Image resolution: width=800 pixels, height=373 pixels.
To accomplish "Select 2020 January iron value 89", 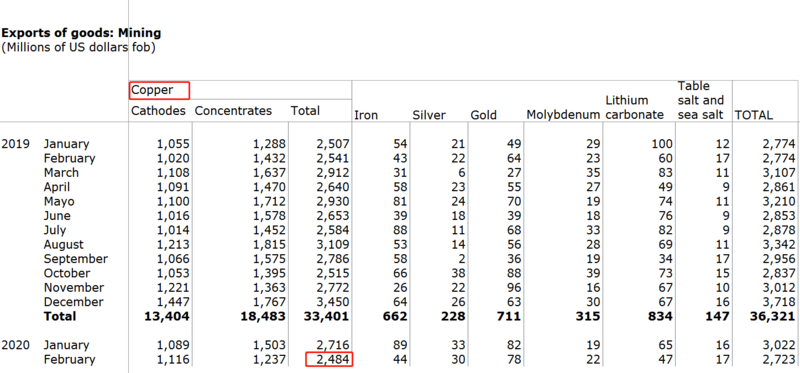I will click(401, 345).
